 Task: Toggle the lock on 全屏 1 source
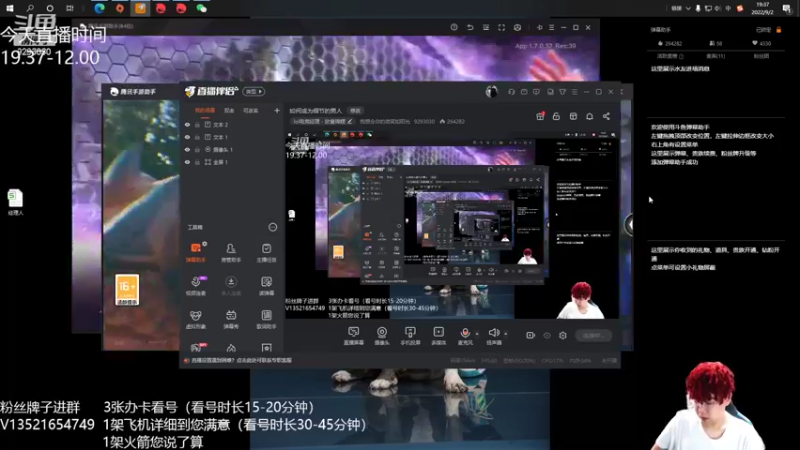pos(197,162)
